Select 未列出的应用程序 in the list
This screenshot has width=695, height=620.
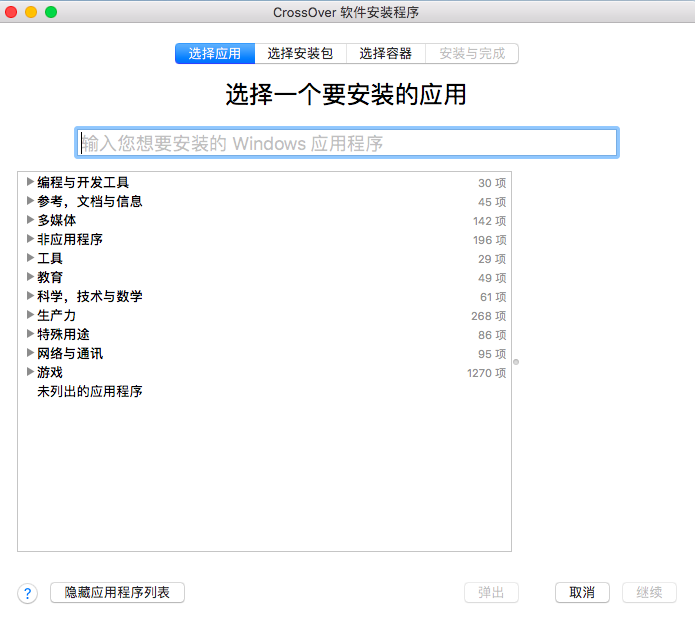(90, 391)
